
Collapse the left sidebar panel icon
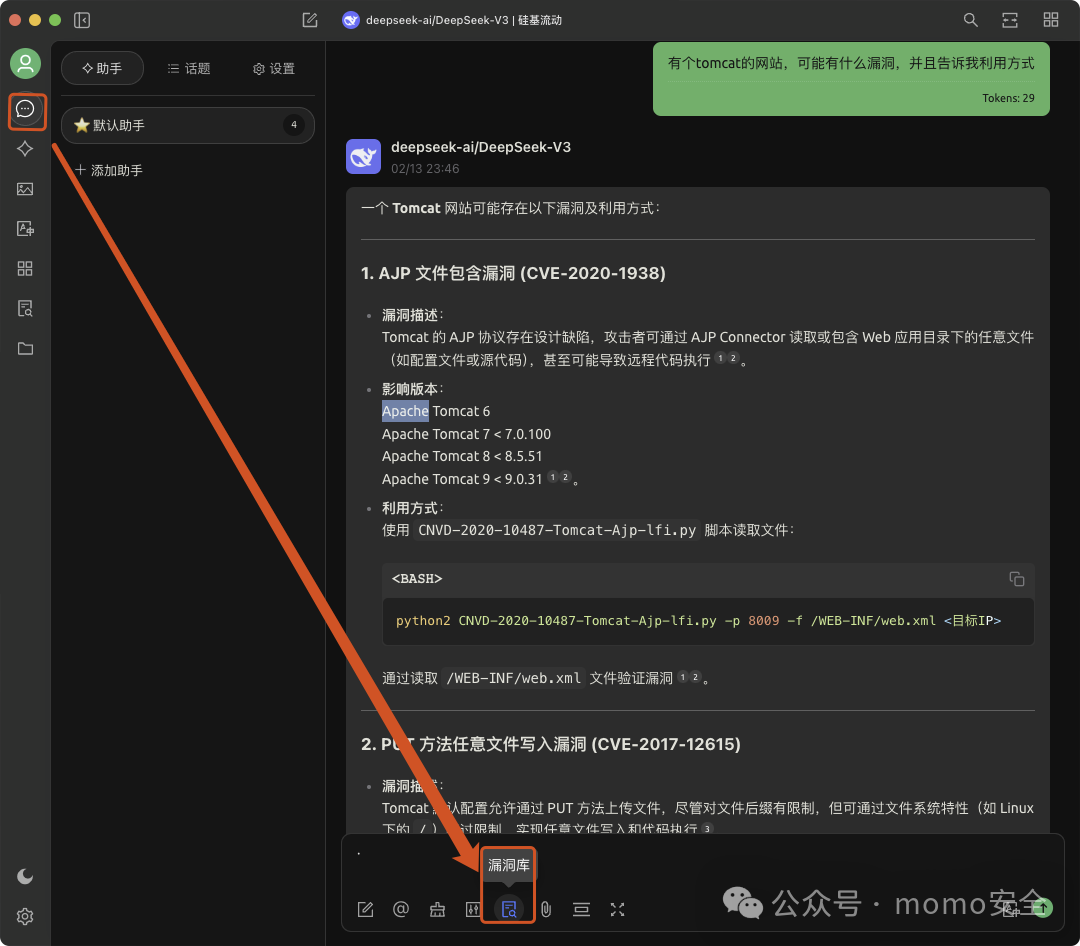[x=82, y=20]
